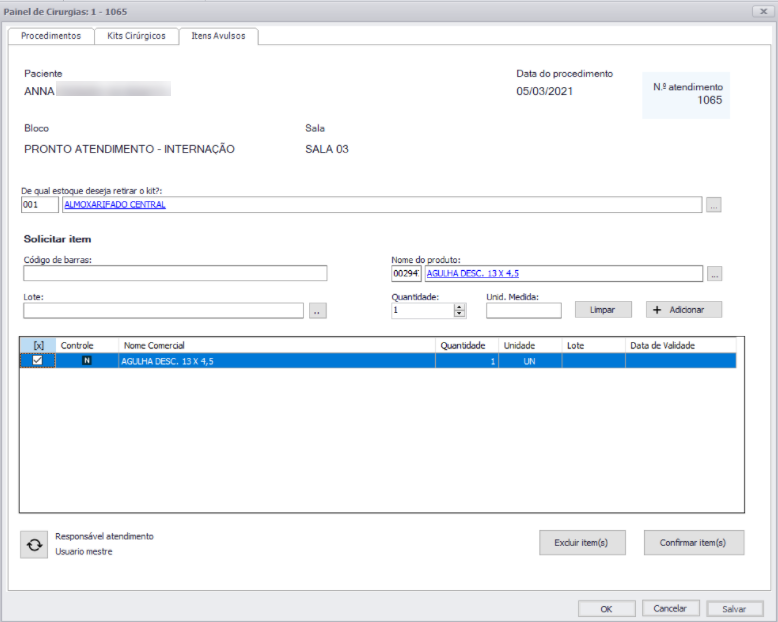This screenshot has height=622, width=778.
Task: Click the Limpar button
Action: (603, 310)
